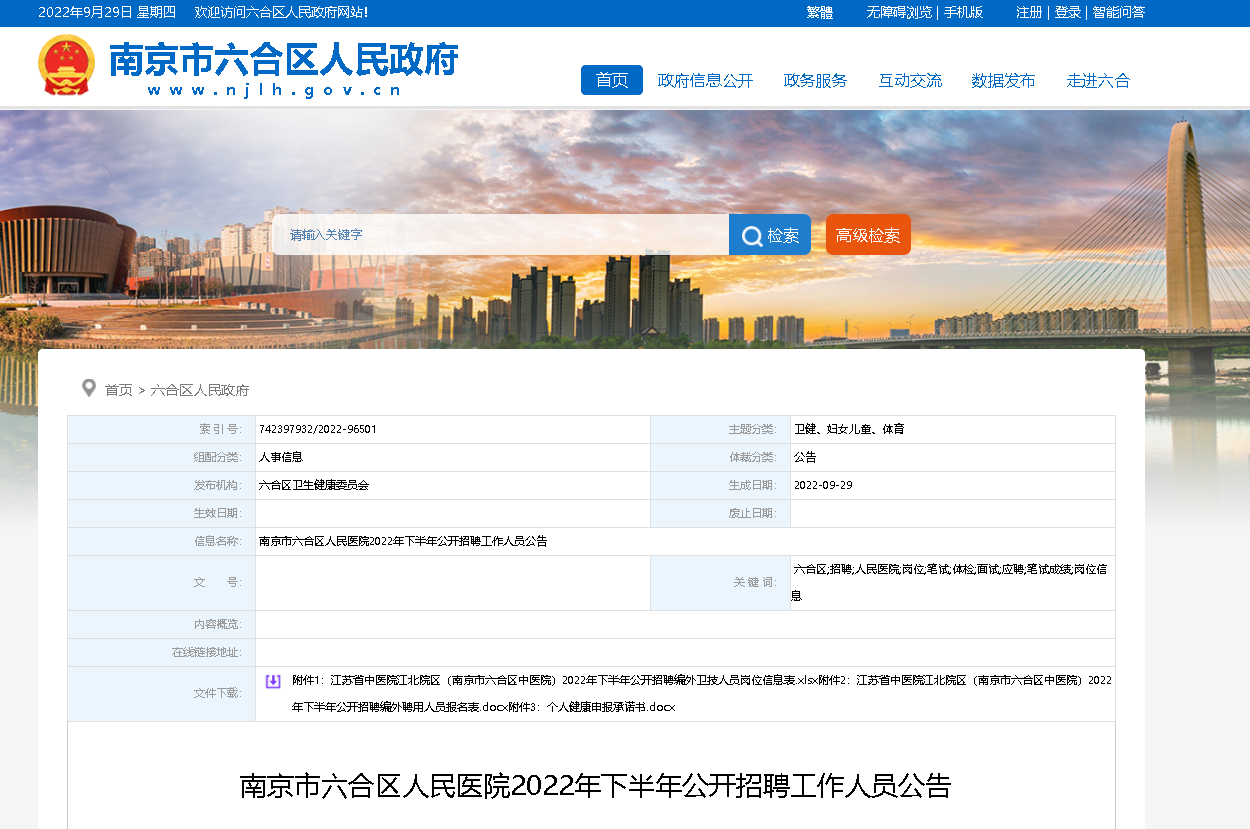1250x829 pixels.
Task: Click the 注册 register link
Action: click(1029, 12)
